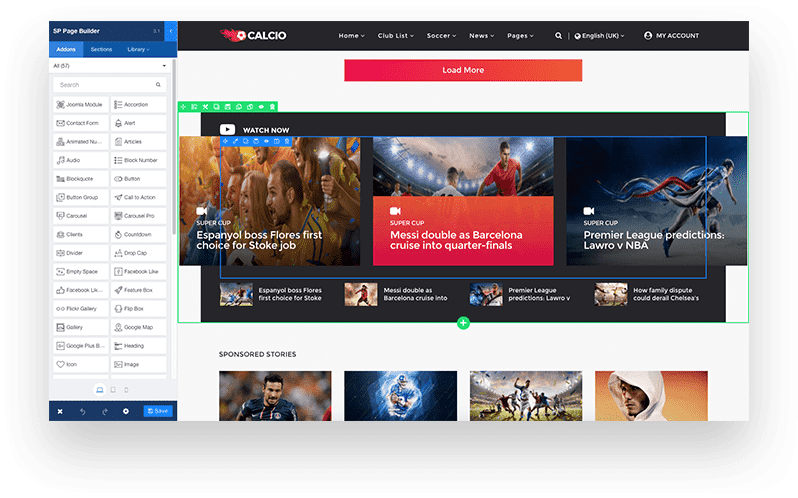Select the Blockquote addon

81,179
